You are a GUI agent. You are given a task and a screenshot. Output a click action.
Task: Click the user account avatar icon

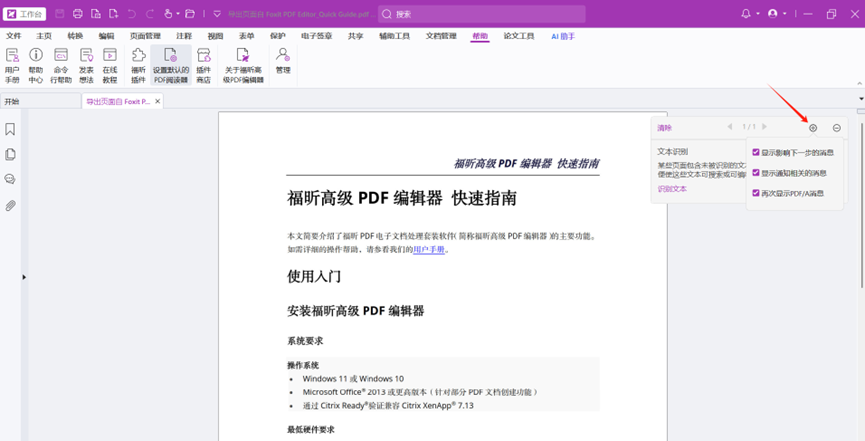pos(773,14)
